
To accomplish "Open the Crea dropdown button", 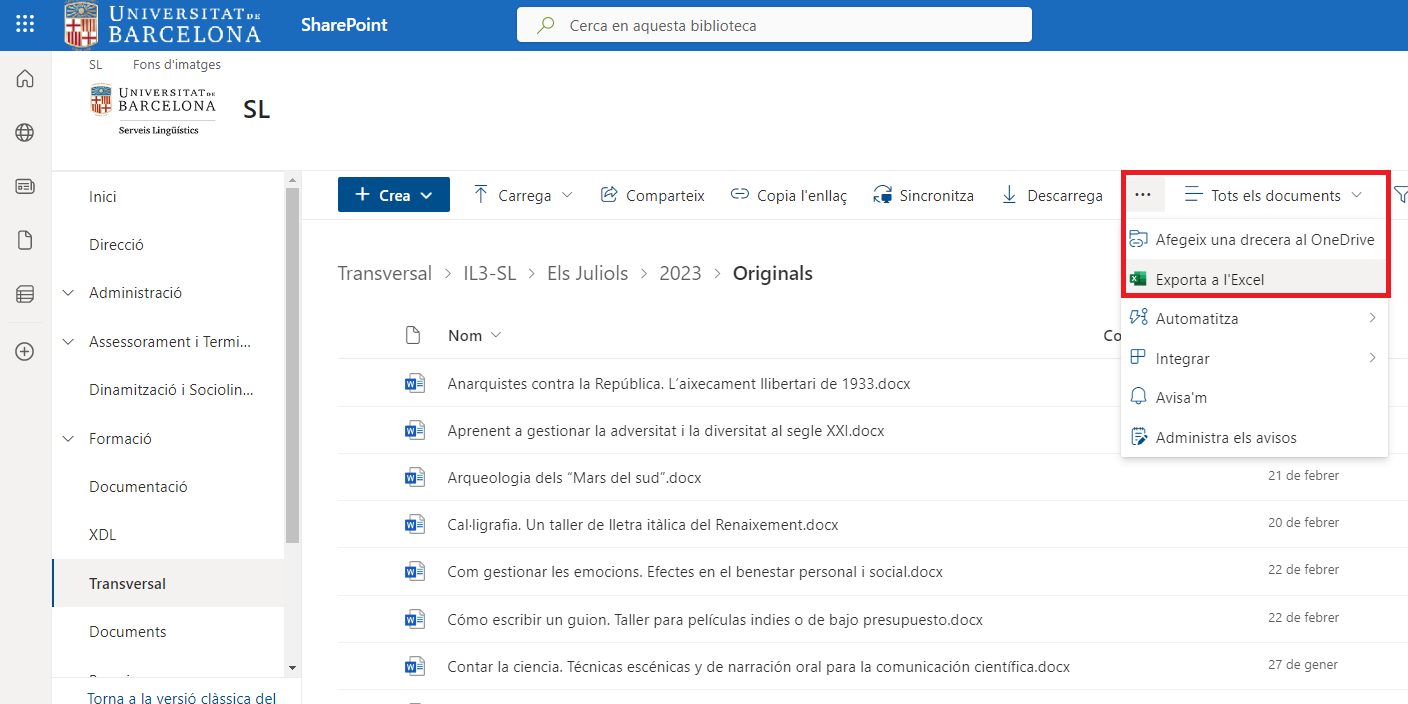I will tap(394, 195).
